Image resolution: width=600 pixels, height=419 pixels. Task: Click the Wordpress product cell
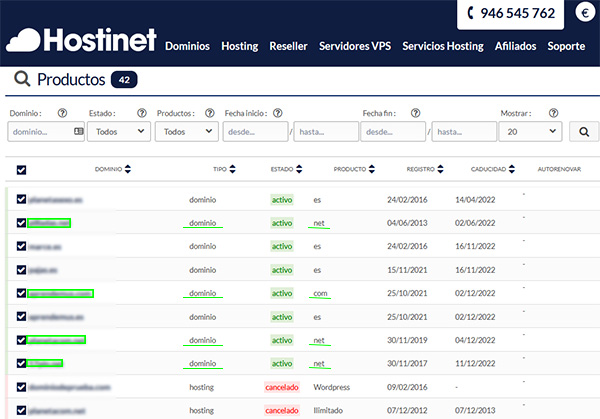click(x=331, y=387)
